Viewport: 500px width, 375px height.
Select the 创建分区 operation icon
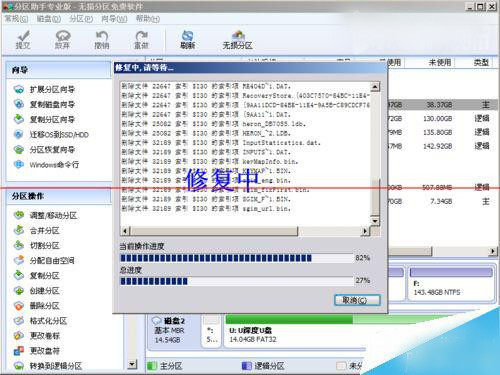click(19, 291)
